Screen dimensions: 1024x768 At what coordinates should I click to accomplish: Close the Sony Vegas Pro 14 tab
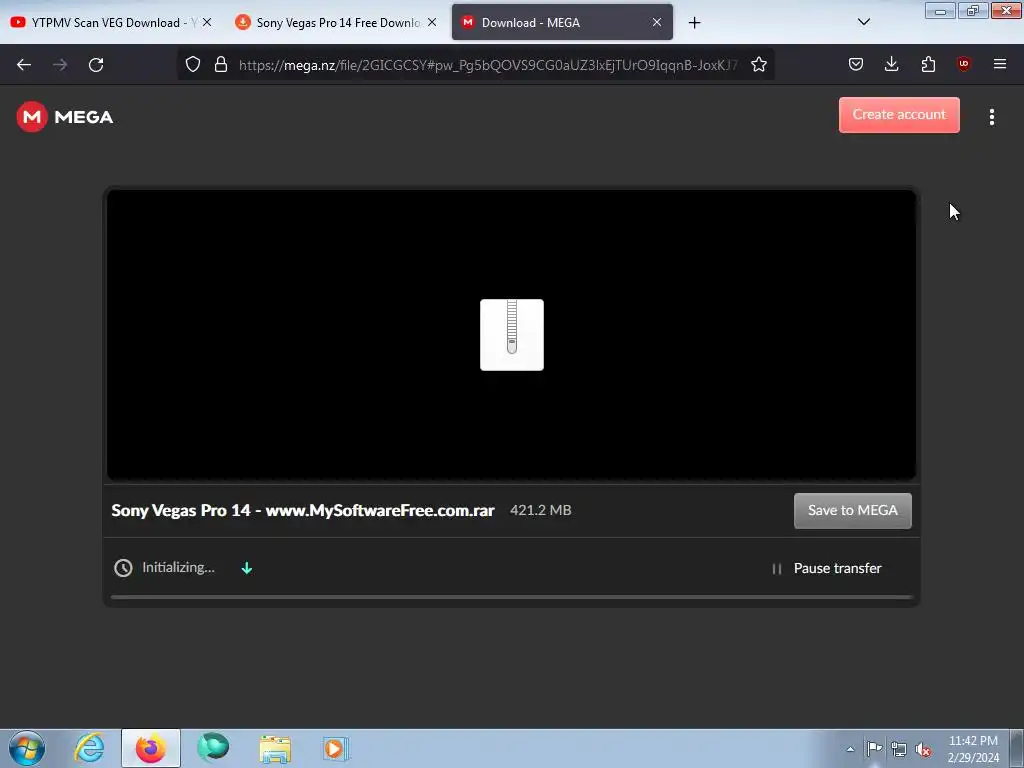pyautogui.click(x=432, y=22)
